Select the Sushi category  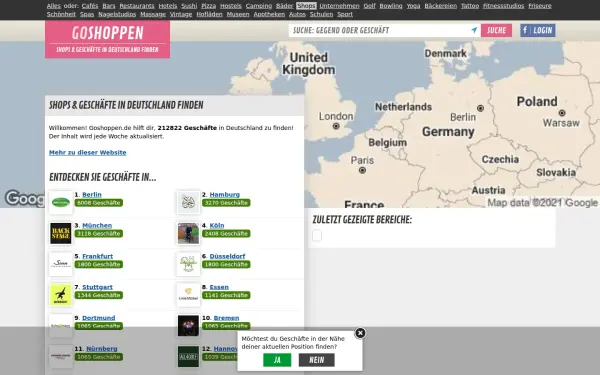point(189,6)
